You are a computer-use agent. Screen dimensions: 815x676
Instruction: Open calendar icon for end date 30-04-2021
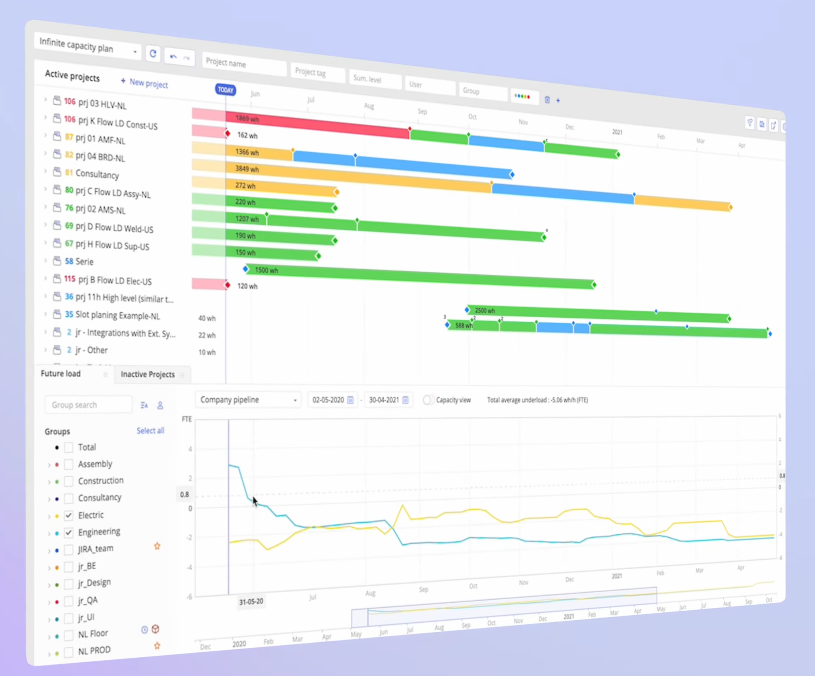[405, 400]
